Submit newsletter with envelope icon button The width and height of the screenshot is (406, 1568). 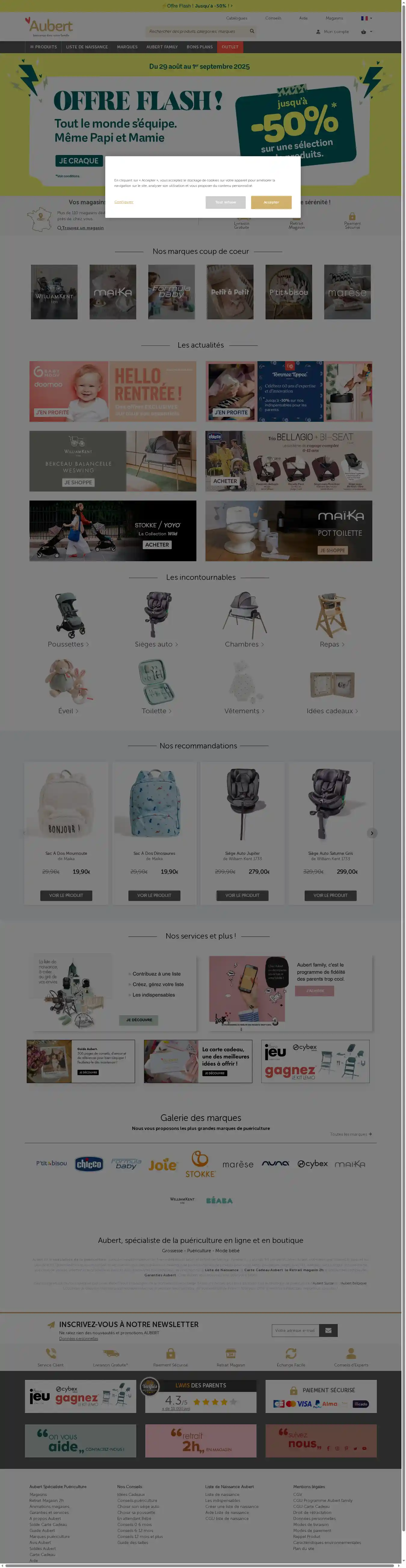[328, 1331]
